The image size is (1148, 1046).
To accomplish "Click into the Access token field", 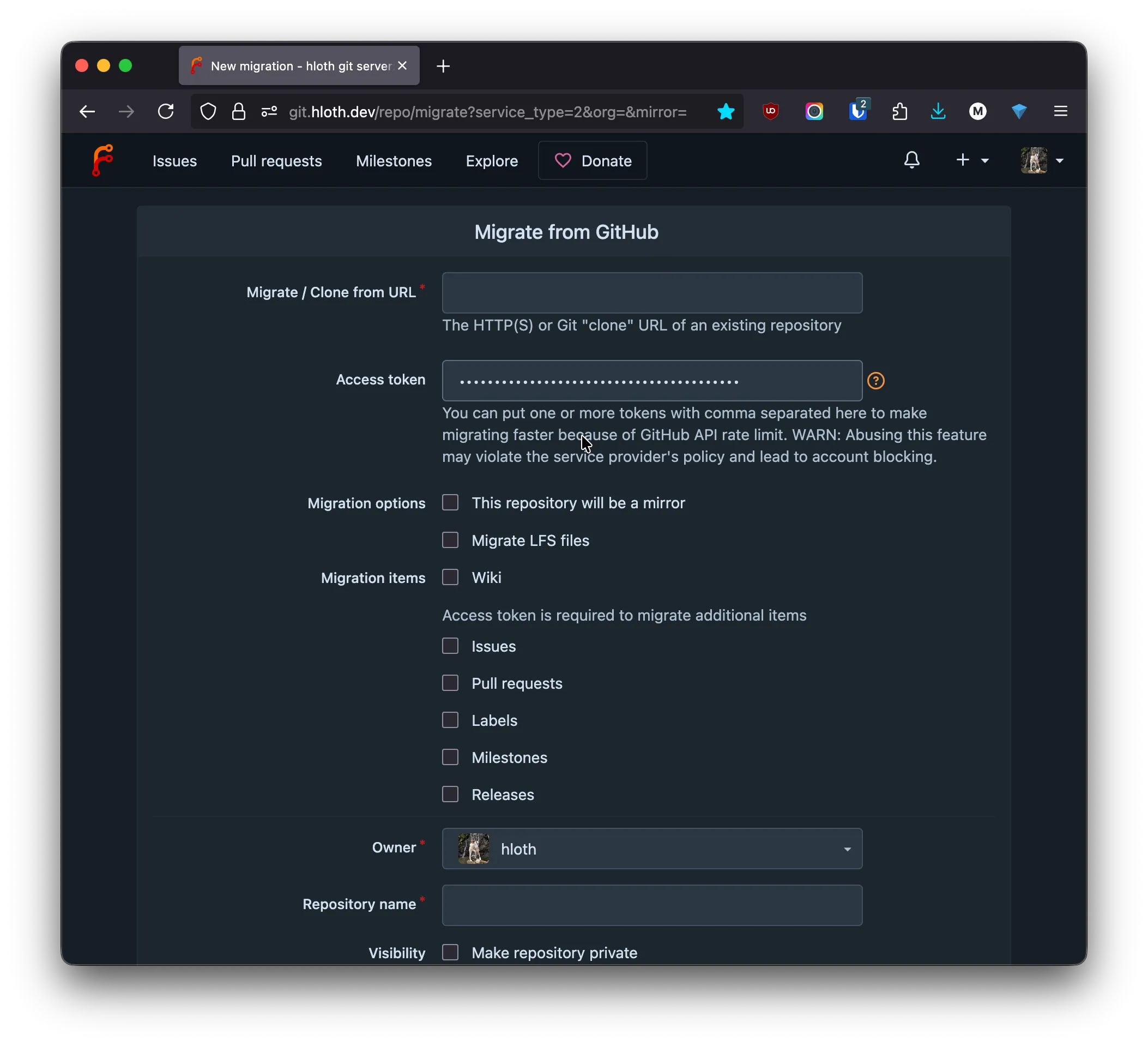I will point(652,381).
